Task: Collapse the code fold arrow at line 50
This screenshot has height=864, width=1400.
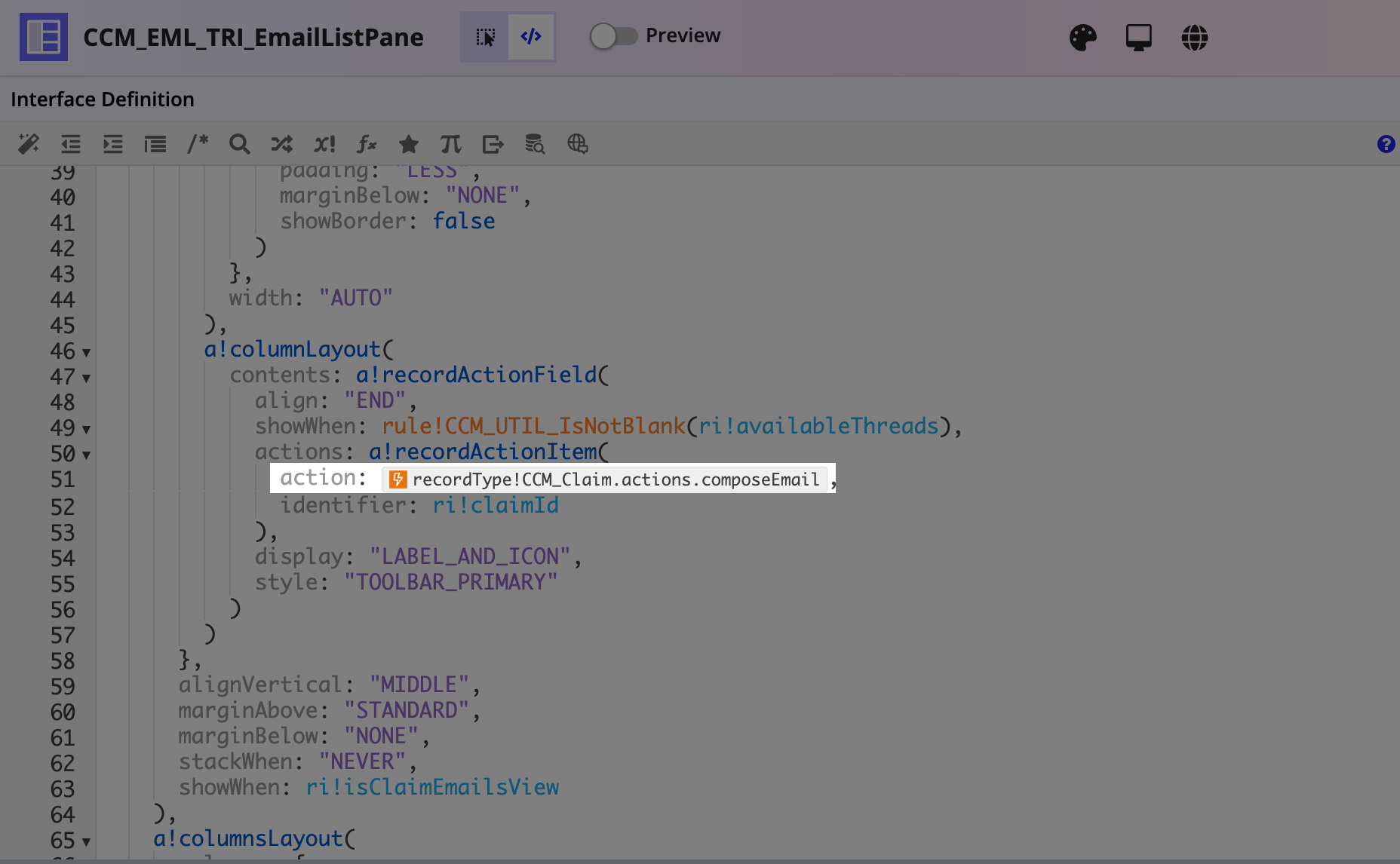Action: pyautogui.click(x=86, y=455)
